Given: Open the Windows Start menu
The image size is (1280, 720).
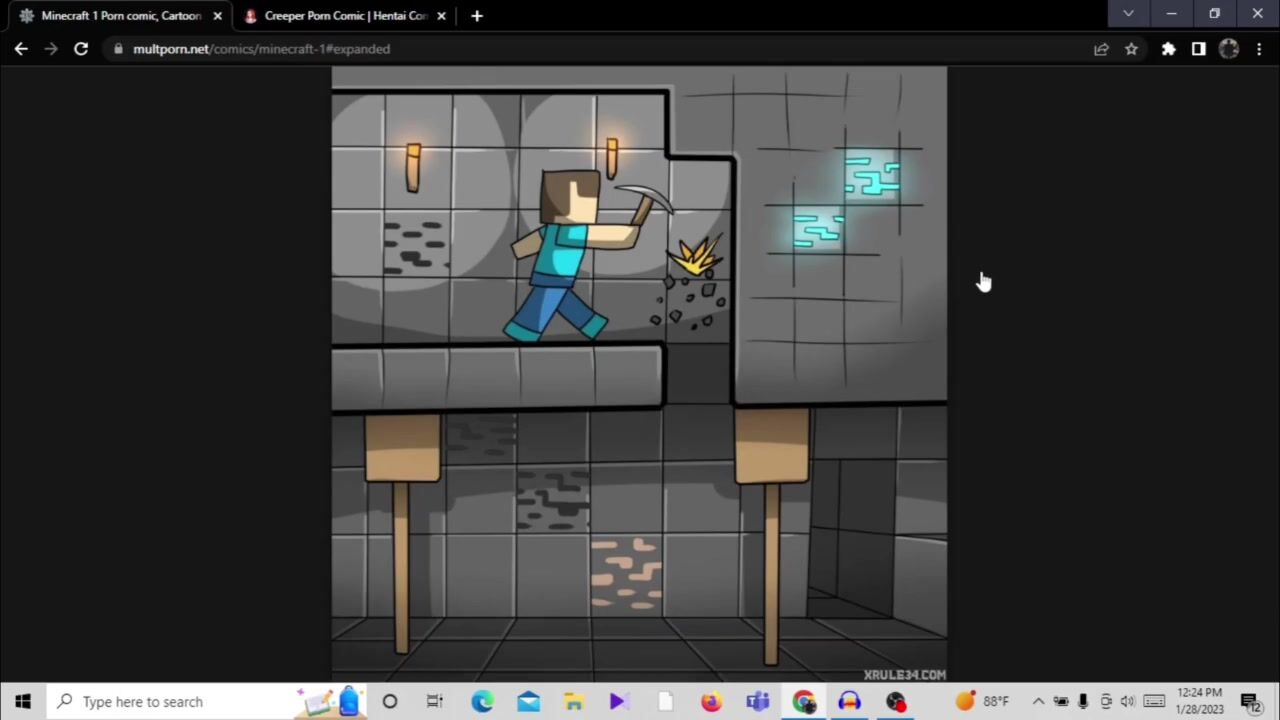Looking at the screenshot, I should point(22,701).
